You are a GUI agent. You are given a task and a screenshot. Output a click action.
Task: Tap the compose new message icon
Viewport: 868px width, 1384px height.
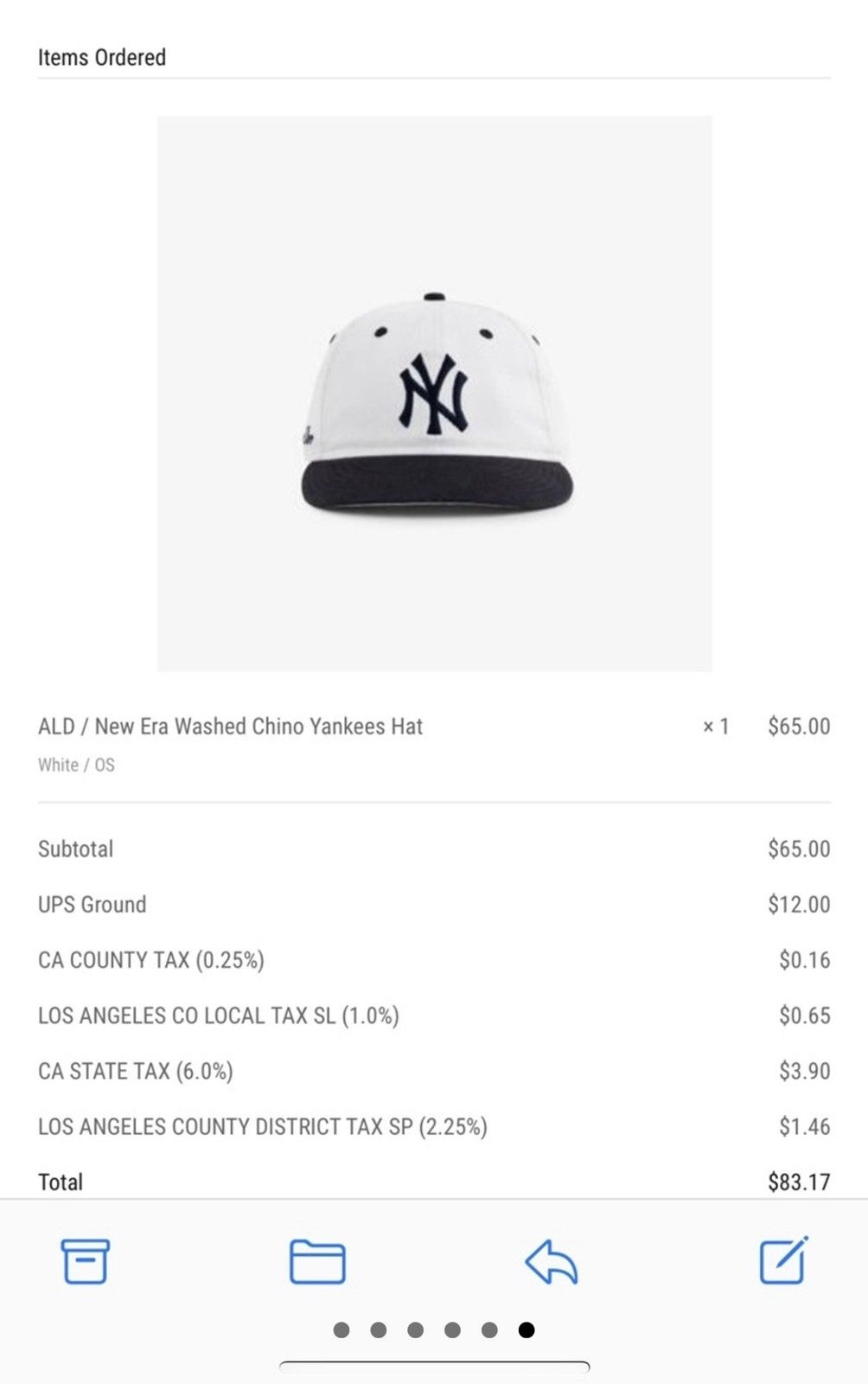(x=783, y=1260)
